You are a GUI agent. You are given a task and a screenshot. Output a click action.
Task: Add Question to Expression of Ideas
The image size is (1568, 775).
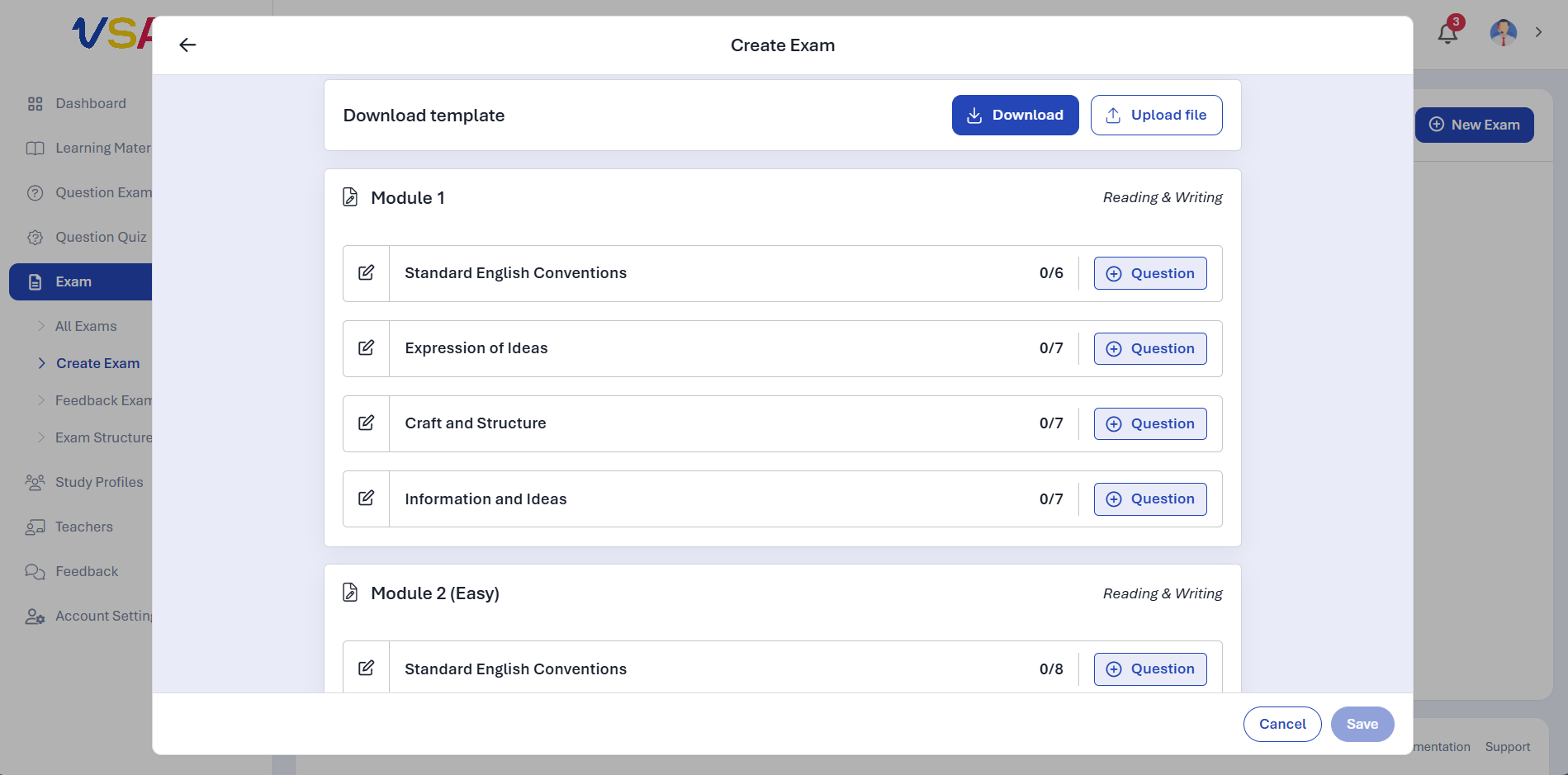tap(1150, 348)
